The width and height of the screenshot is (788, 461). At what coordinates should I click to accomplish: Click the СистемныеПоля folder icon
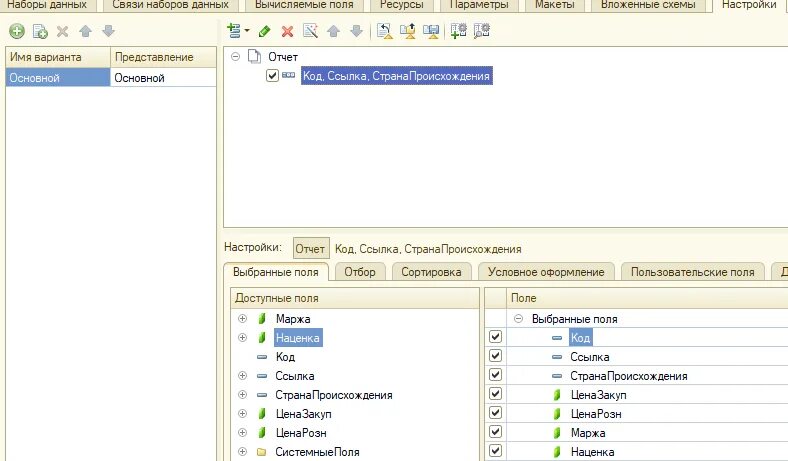(261, 452)
